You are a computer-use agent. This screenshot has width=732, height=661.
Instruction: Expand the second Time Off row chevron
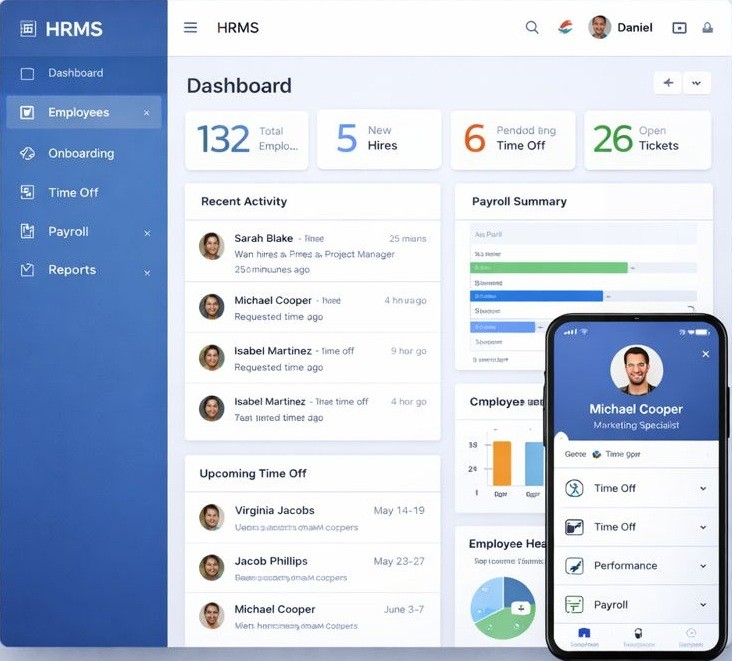pyautogui.click(x=703, y=527)
